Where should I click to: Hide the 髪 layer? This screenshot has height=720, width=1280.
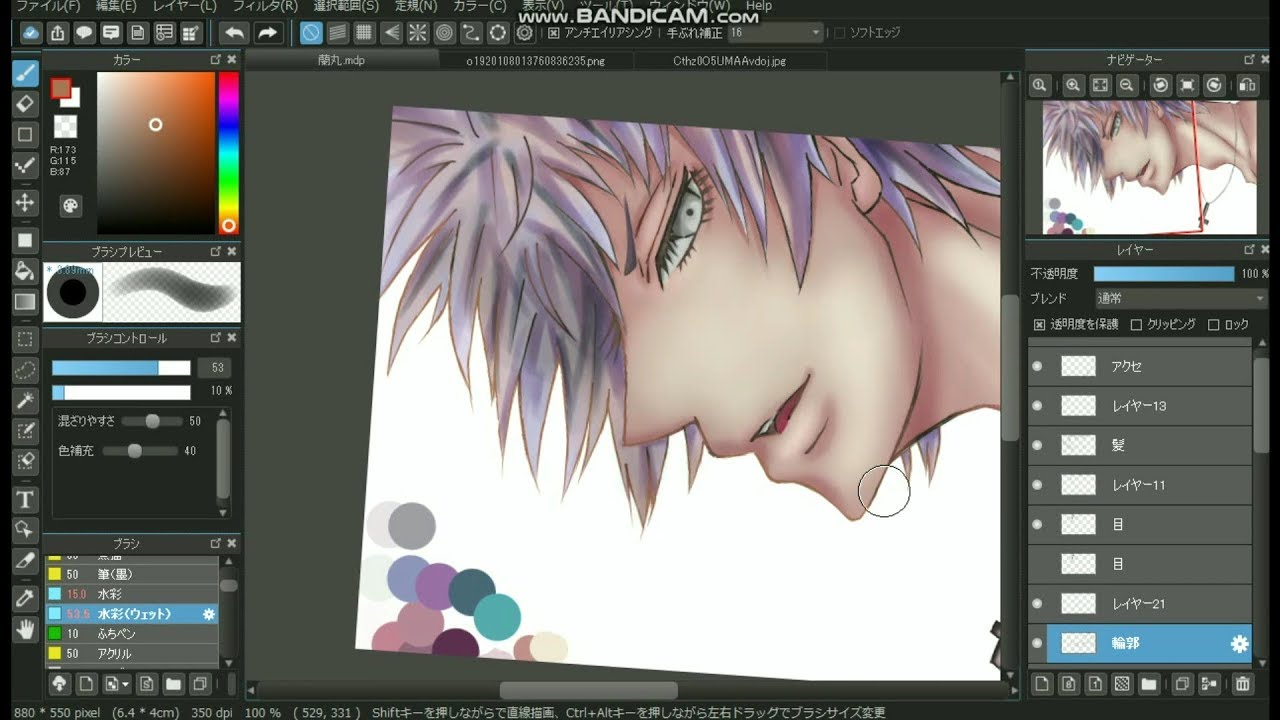1037,445
